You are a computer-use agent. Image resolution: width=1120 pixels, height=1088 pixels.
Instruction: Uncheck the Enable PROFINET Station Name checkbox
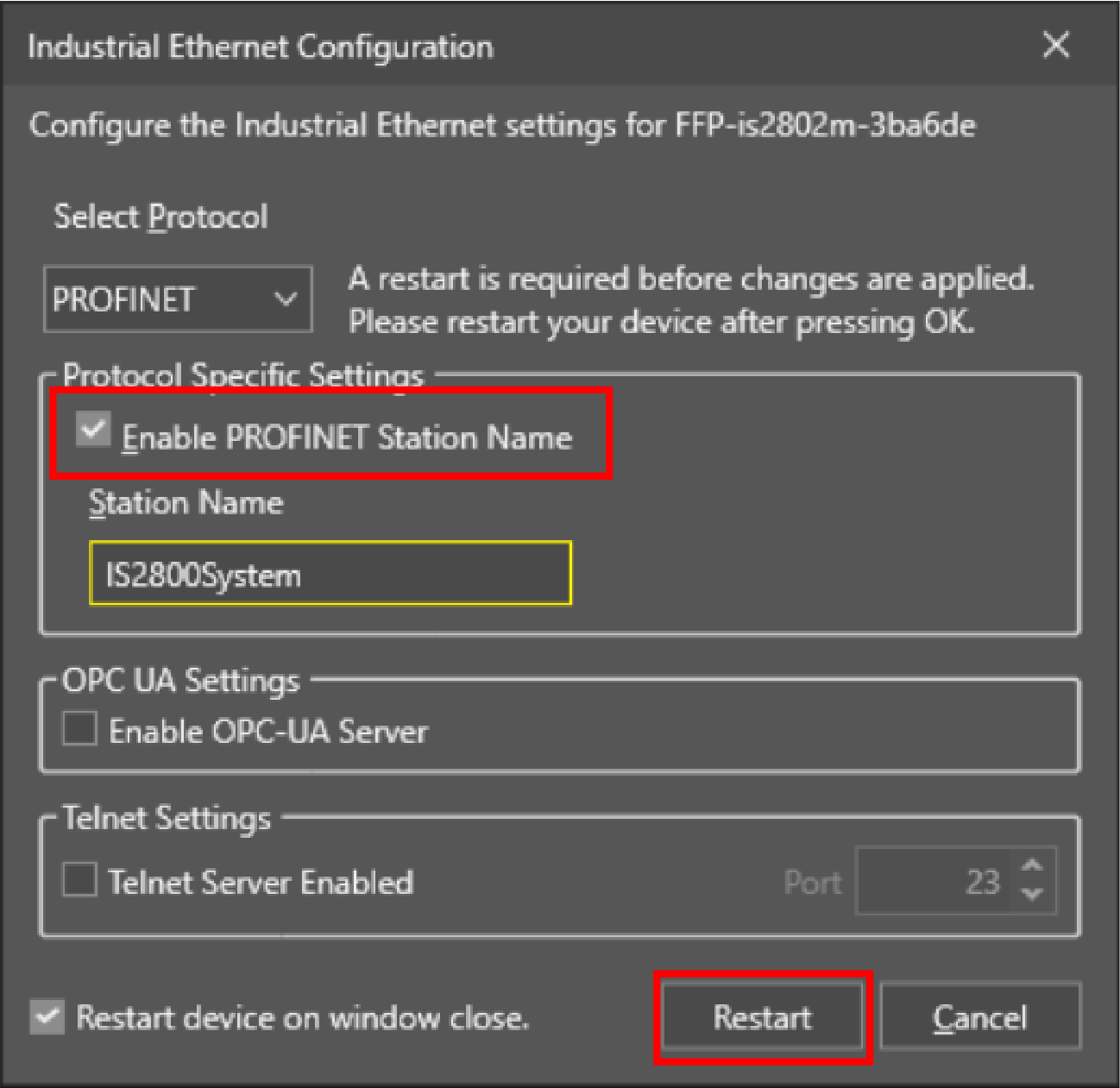[92, 430]
